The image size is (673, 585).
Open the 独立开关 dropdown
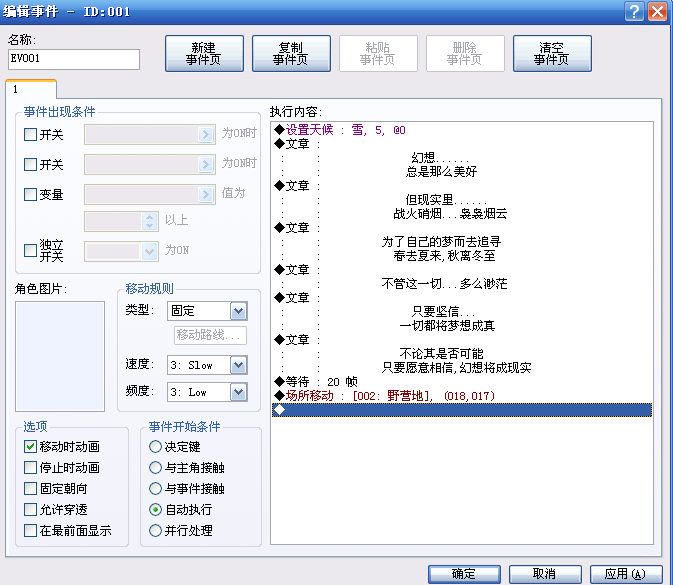(149, 251)
